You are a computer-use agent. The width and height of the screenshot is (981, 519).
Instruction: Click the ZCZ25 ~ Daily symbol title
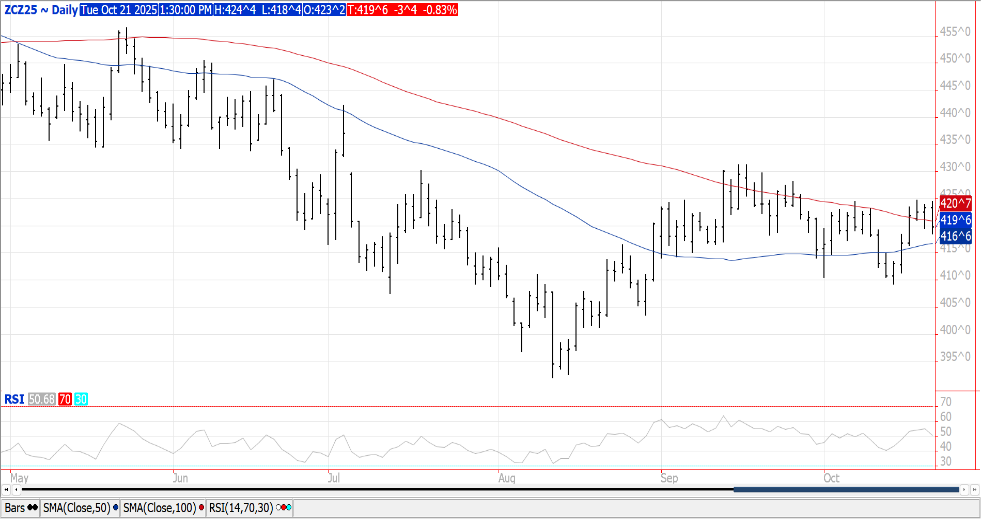click(38, 9)
